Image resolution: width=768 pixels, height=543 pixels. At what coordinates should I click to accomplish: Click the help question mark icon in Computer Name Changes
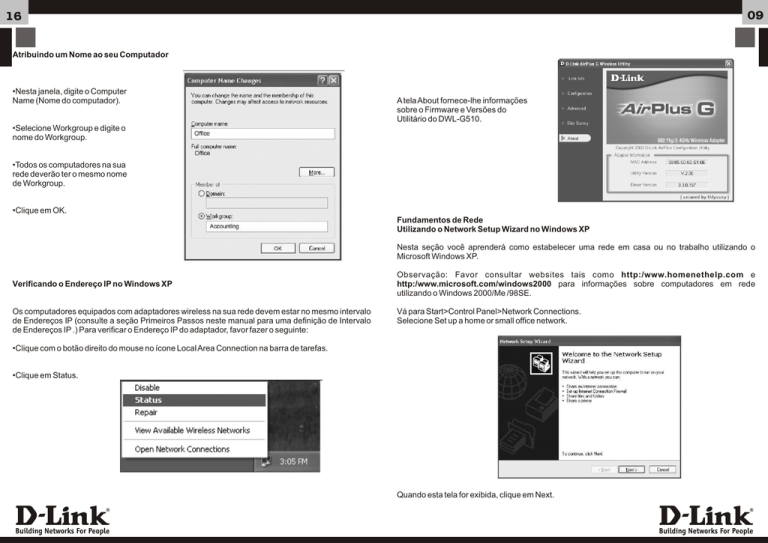pyautogui.click(x=321, y=79)
